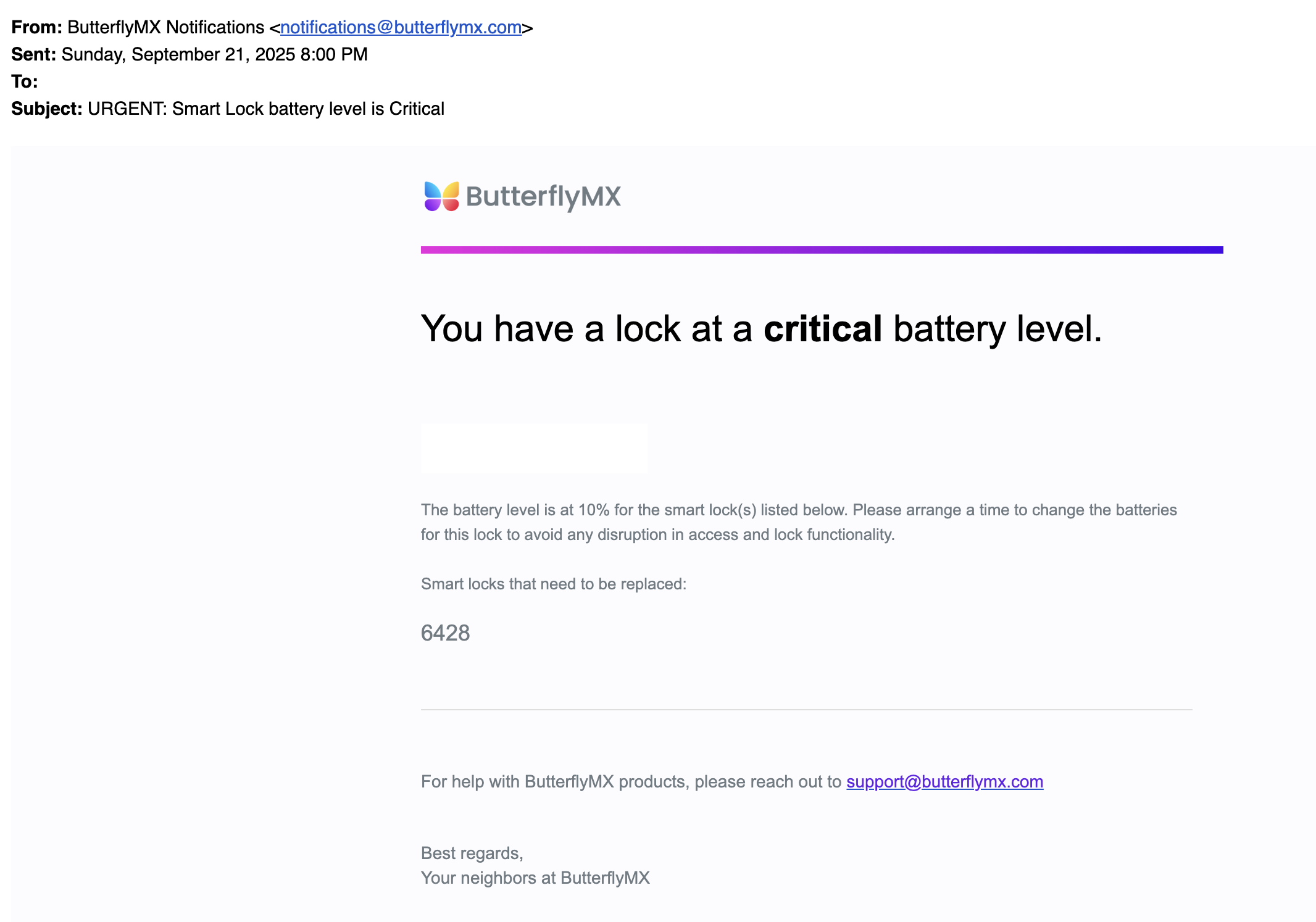The image size is (1316, 922).
Task: Click the "Best regards," closing line
Action: coord(472,853)
